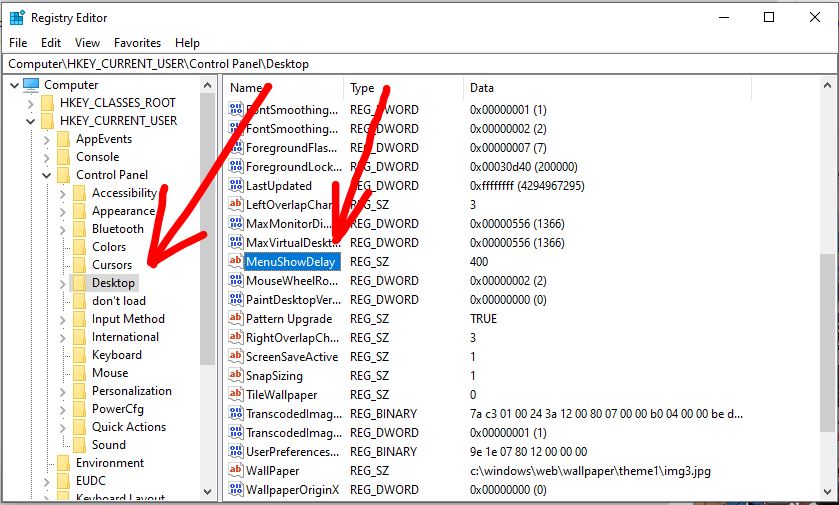Viewport: 839px width, 505px height.
Task: Select the don't load key
Action: (x=119, y=301)
